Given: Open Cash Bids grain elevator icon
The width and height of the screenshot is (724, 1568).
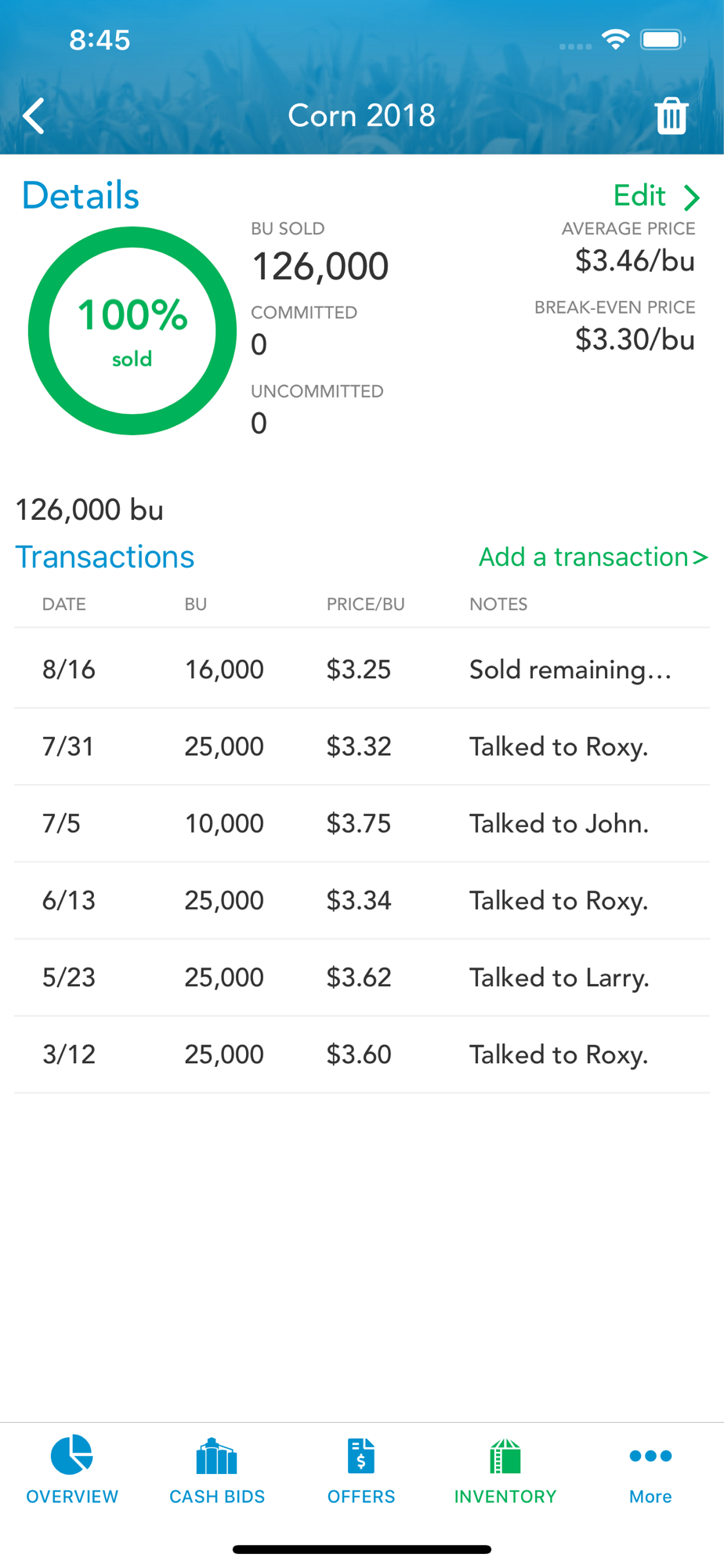Looking at the screenshot, I should coord(217,1457).
